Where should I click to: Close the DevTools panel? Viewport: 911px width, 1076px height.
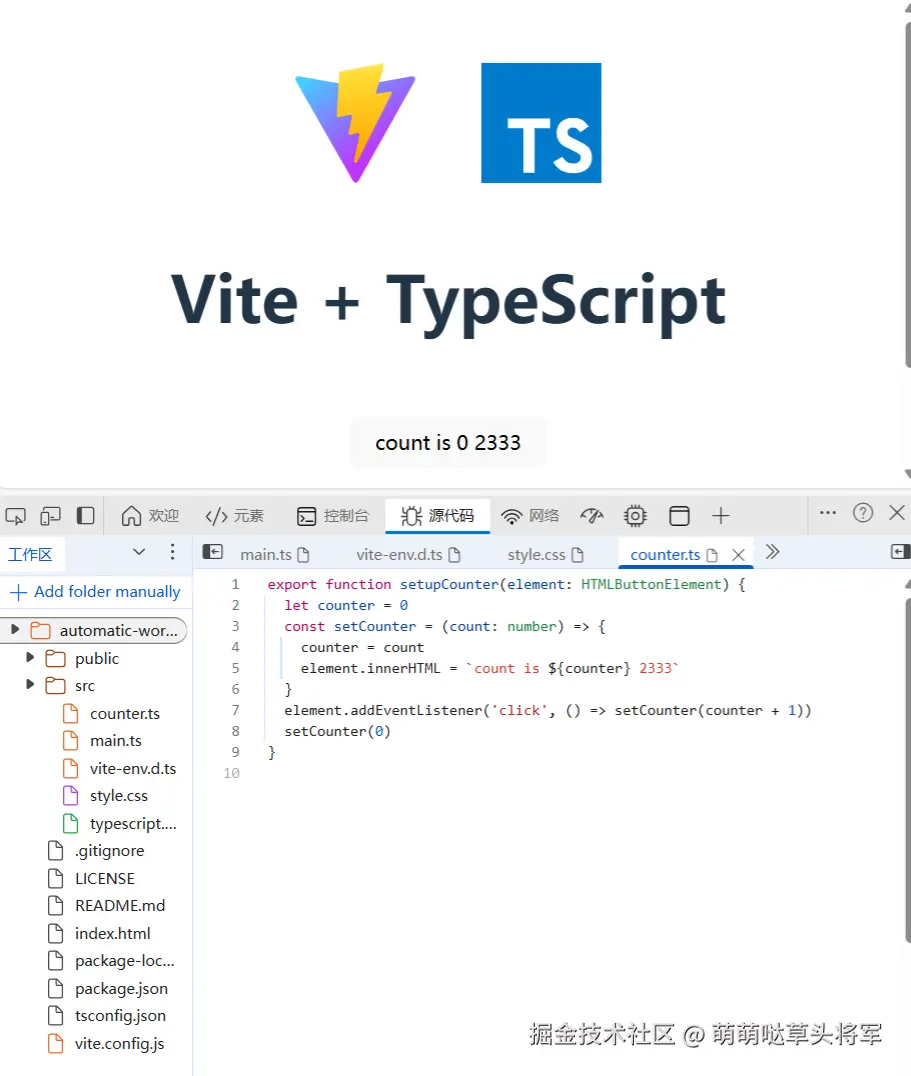point(897,513)
